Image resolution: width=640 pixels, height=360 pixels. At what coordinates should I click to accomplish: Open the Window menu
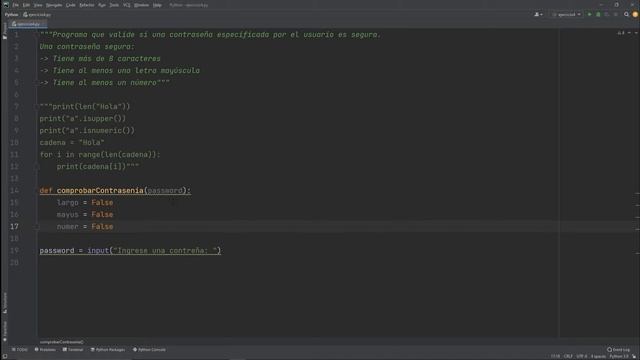(142, 5)
